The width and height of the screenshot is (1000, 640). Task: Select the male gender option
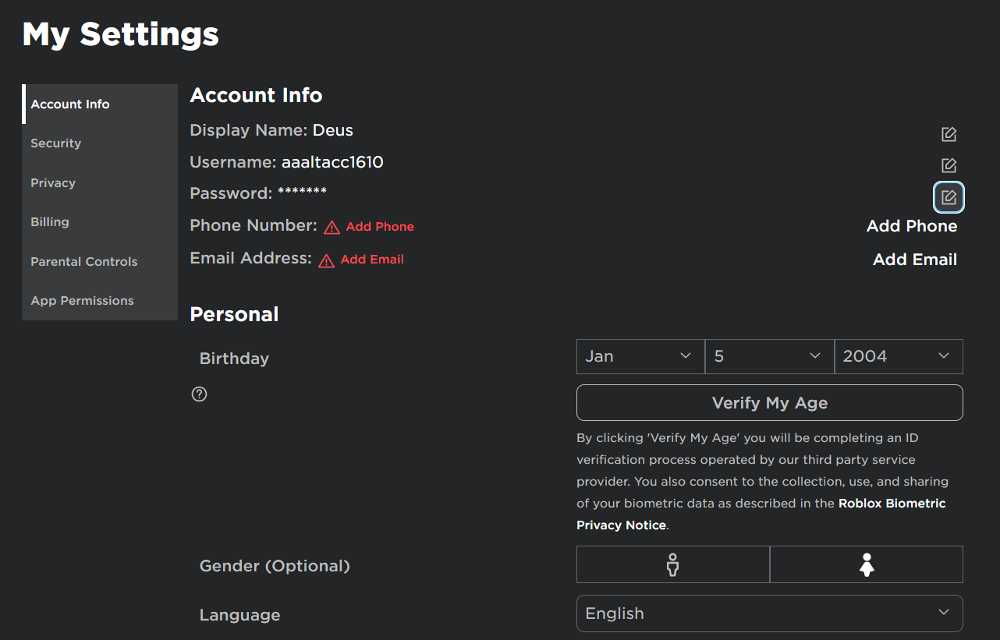pos(673,564)
